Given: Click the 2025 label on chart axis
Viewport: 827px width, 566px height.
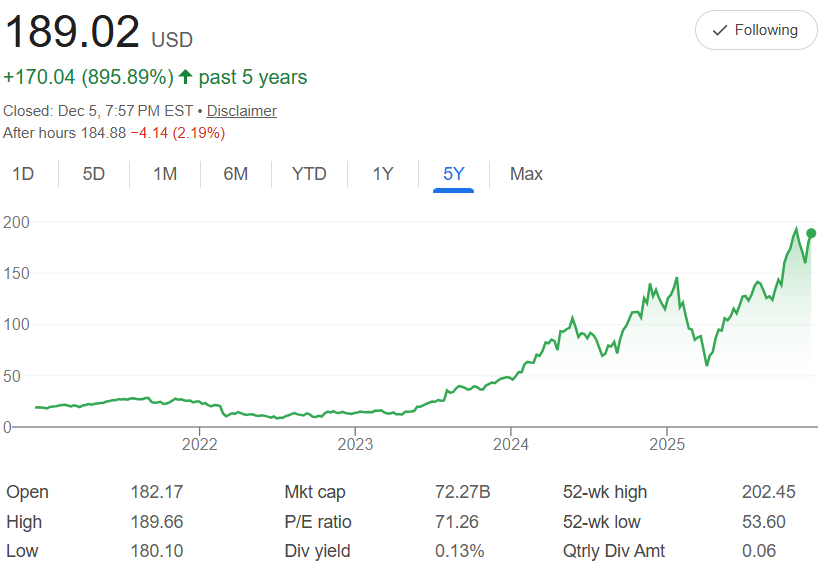Looking at the screenshot, I should point(667,444).
